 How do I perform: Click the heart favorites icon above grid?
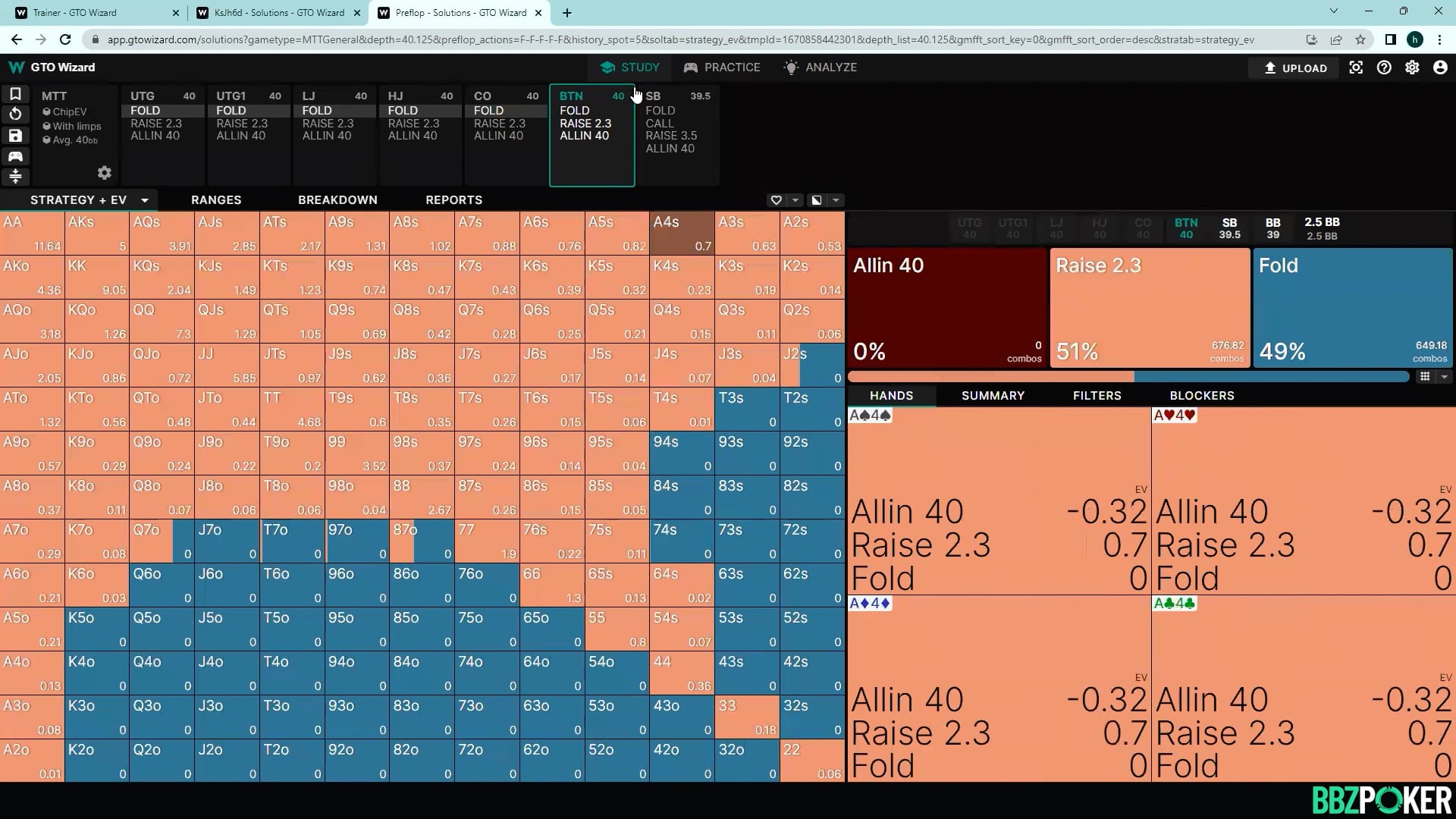click(776, 200)
